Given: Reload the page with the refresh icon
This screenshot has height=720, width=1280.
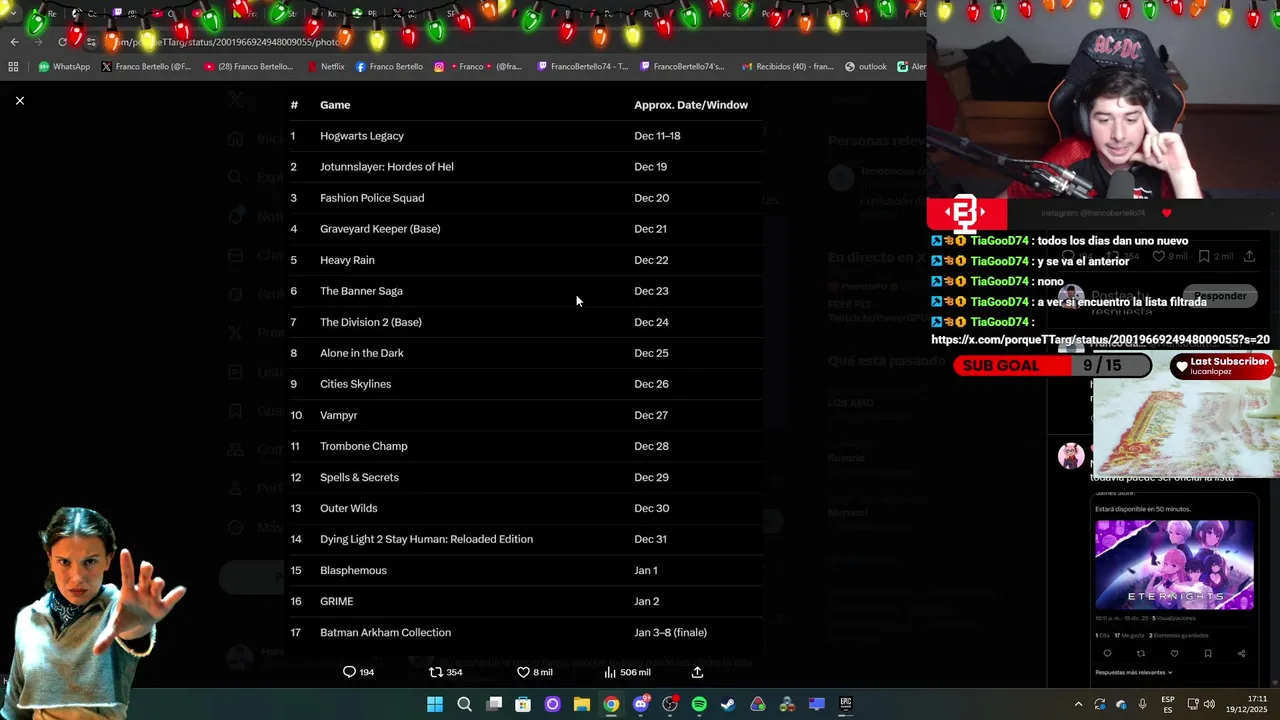Looking at the screenshot, I should [x=62, y=42].
